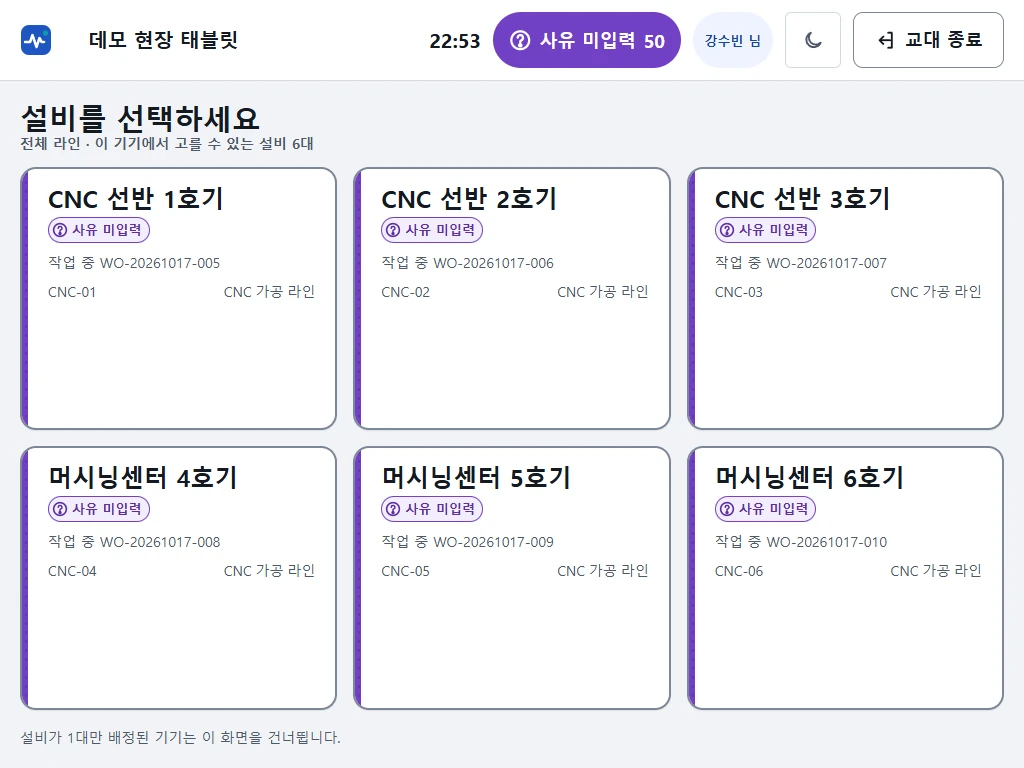Click 사유 미입력 badge on 머시닝센터 4호기
Screen dimensions: 1024x768
pyautogui.click(x=99, y=509)
